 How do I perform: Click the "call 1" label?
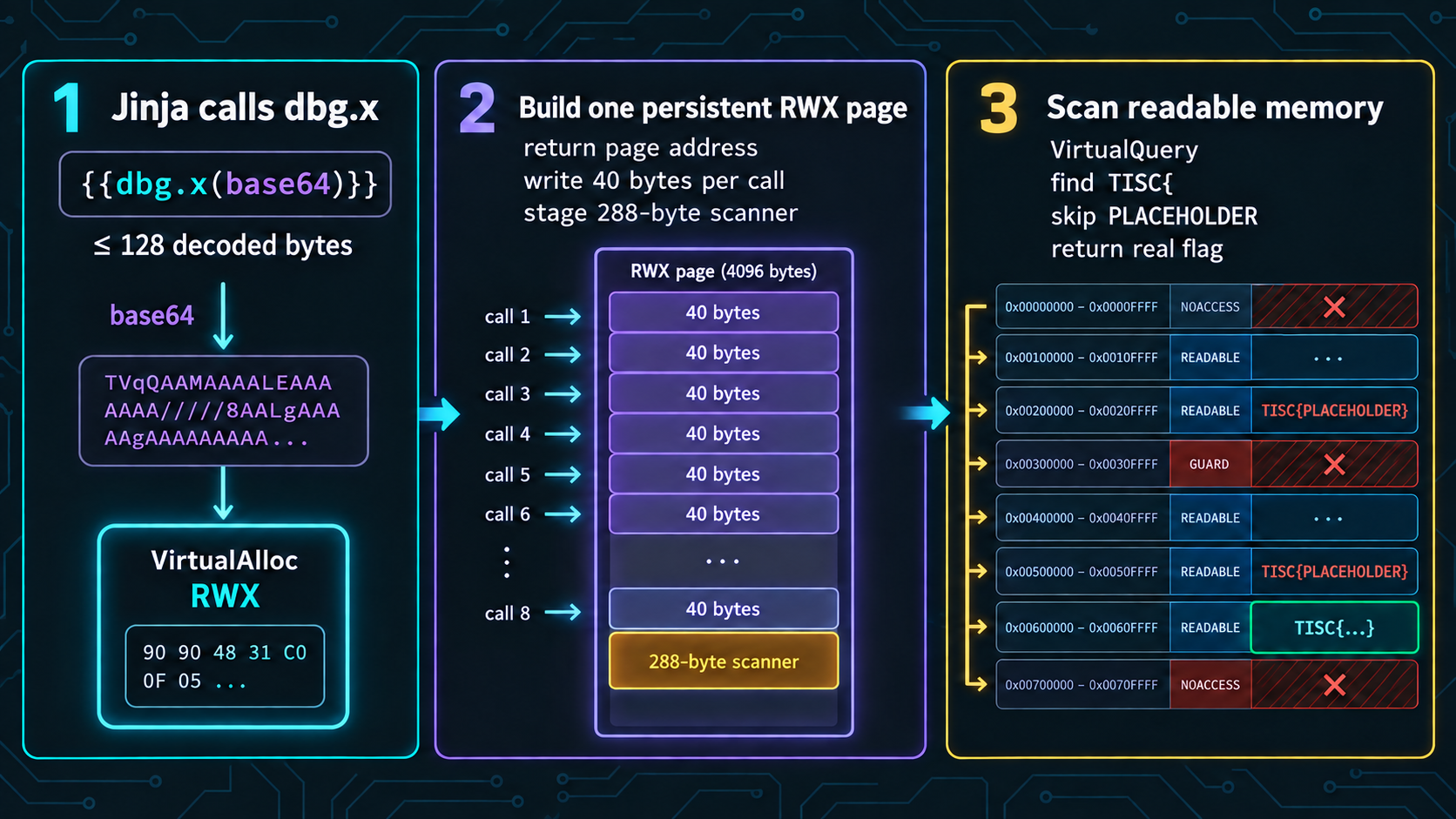pyautogui.click(x=507, y=317)
